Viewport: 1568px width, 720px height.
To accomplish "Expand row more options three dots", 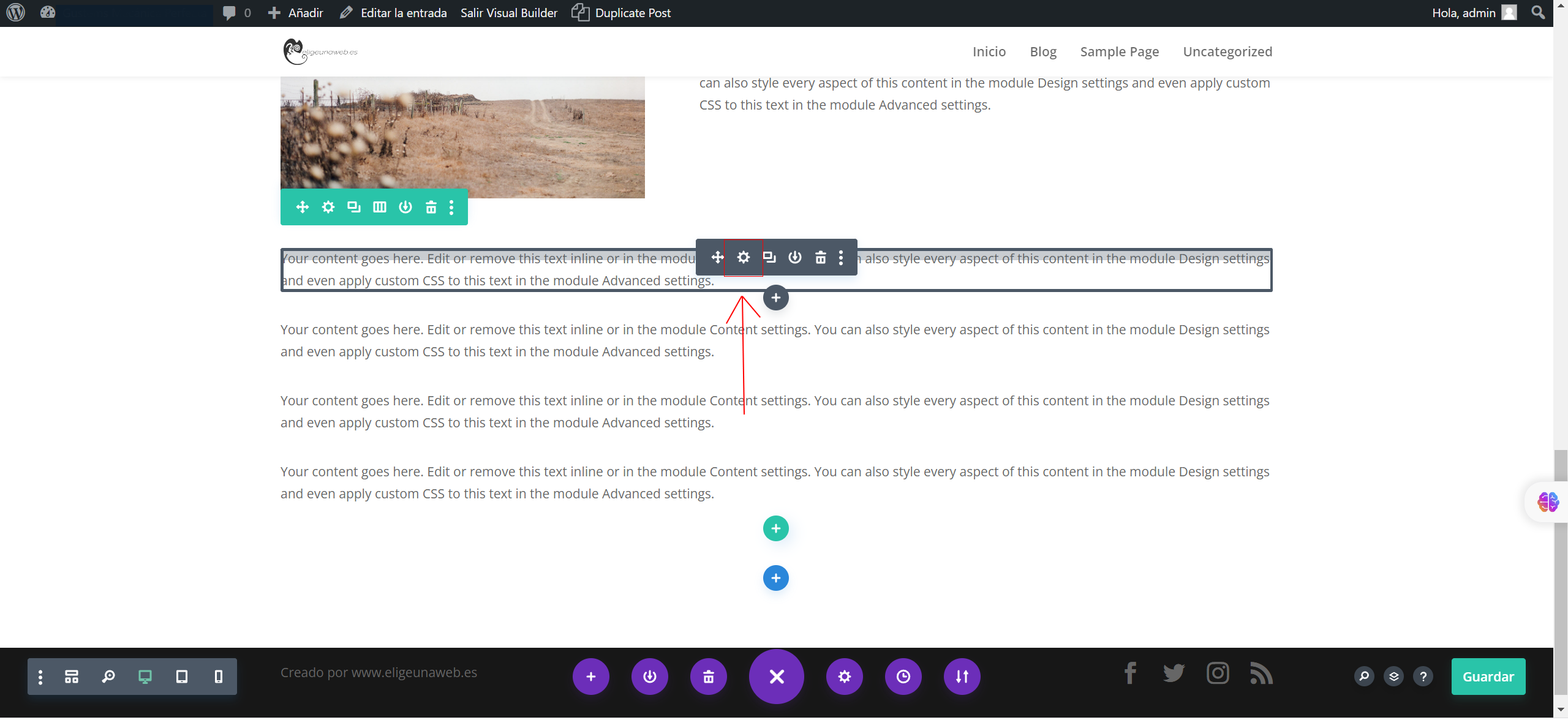I will (x=451, y=208).
